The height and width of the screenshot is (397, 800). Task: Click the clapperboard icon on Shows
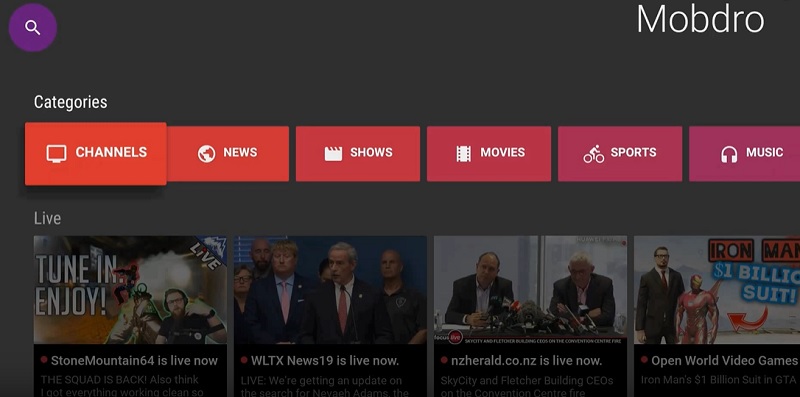pos(333,153)
